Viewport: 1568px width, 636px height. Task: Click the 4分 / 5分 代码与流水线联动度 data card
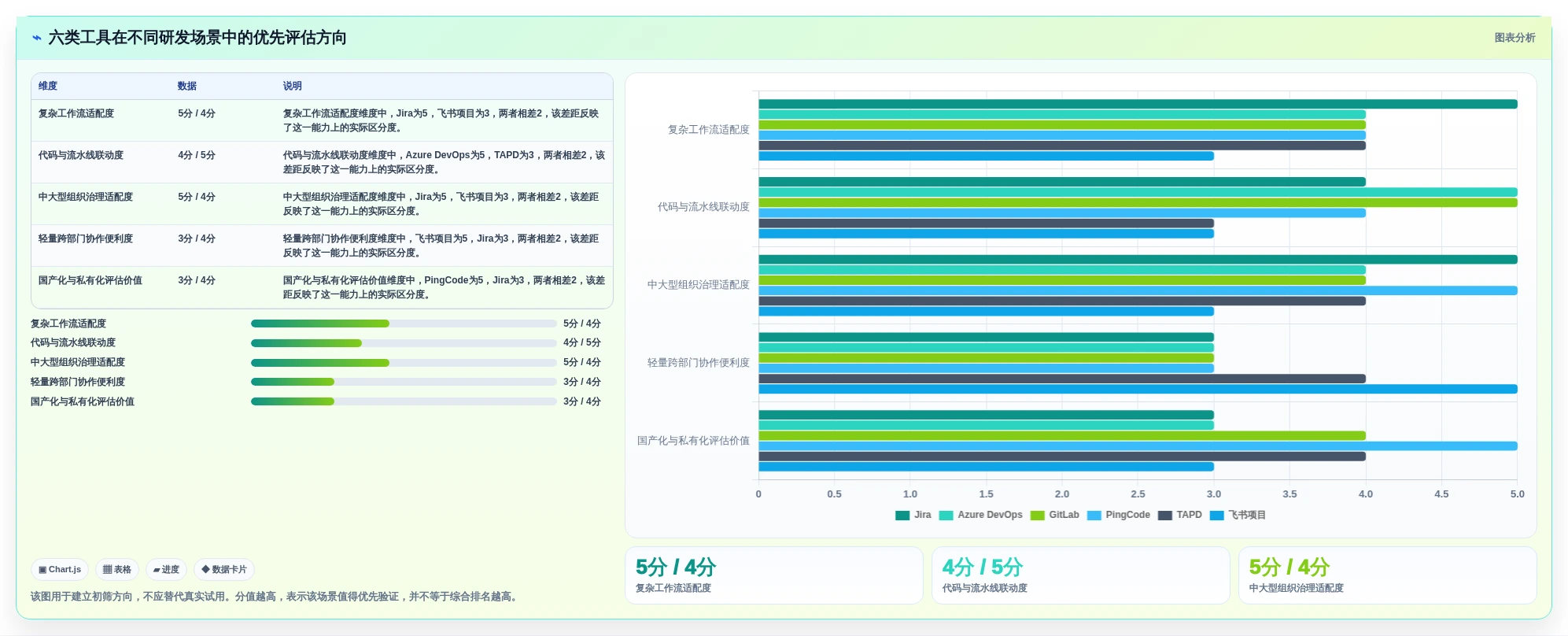1080,575
